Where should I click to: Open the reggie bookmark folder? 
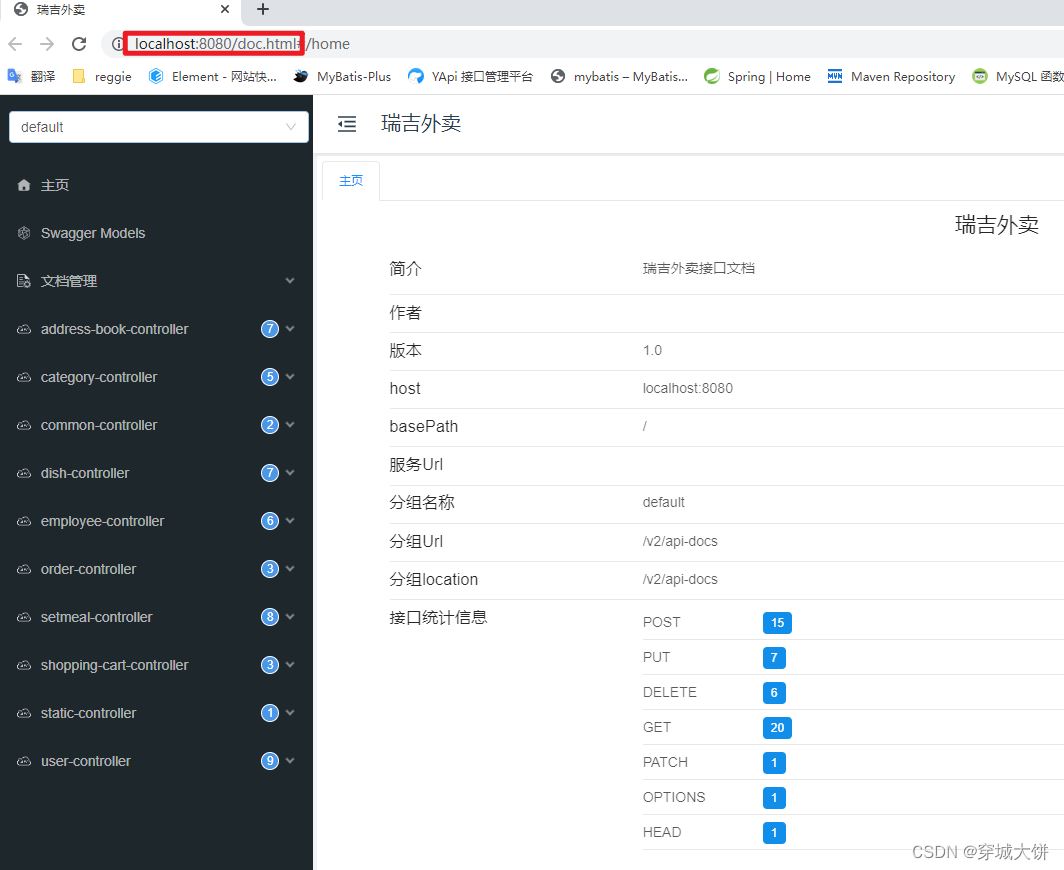pyautogui.click(x=102, y=77)
